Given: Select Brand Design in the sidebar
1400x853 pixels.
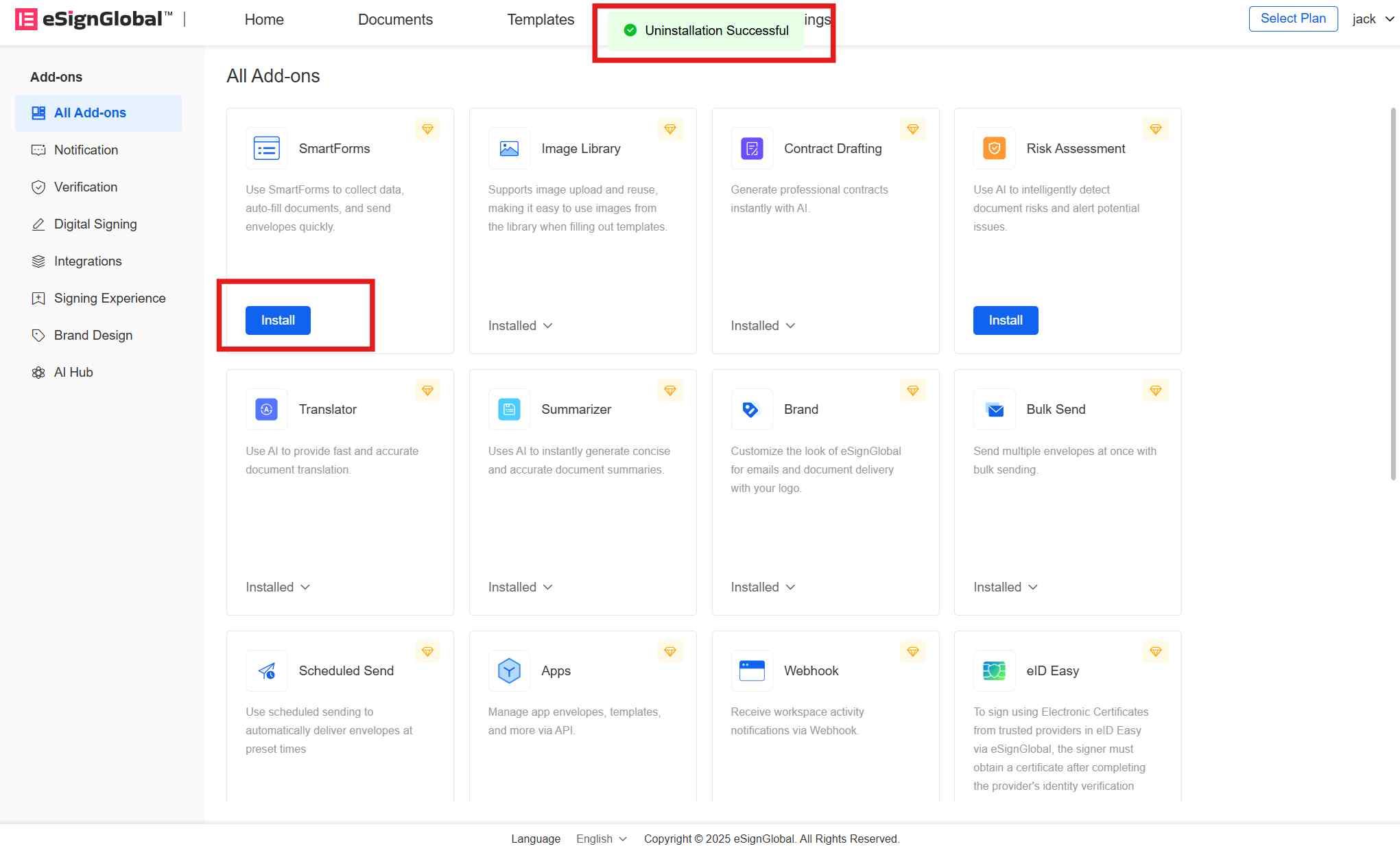Looking at the screenshot, I should 99,336.
